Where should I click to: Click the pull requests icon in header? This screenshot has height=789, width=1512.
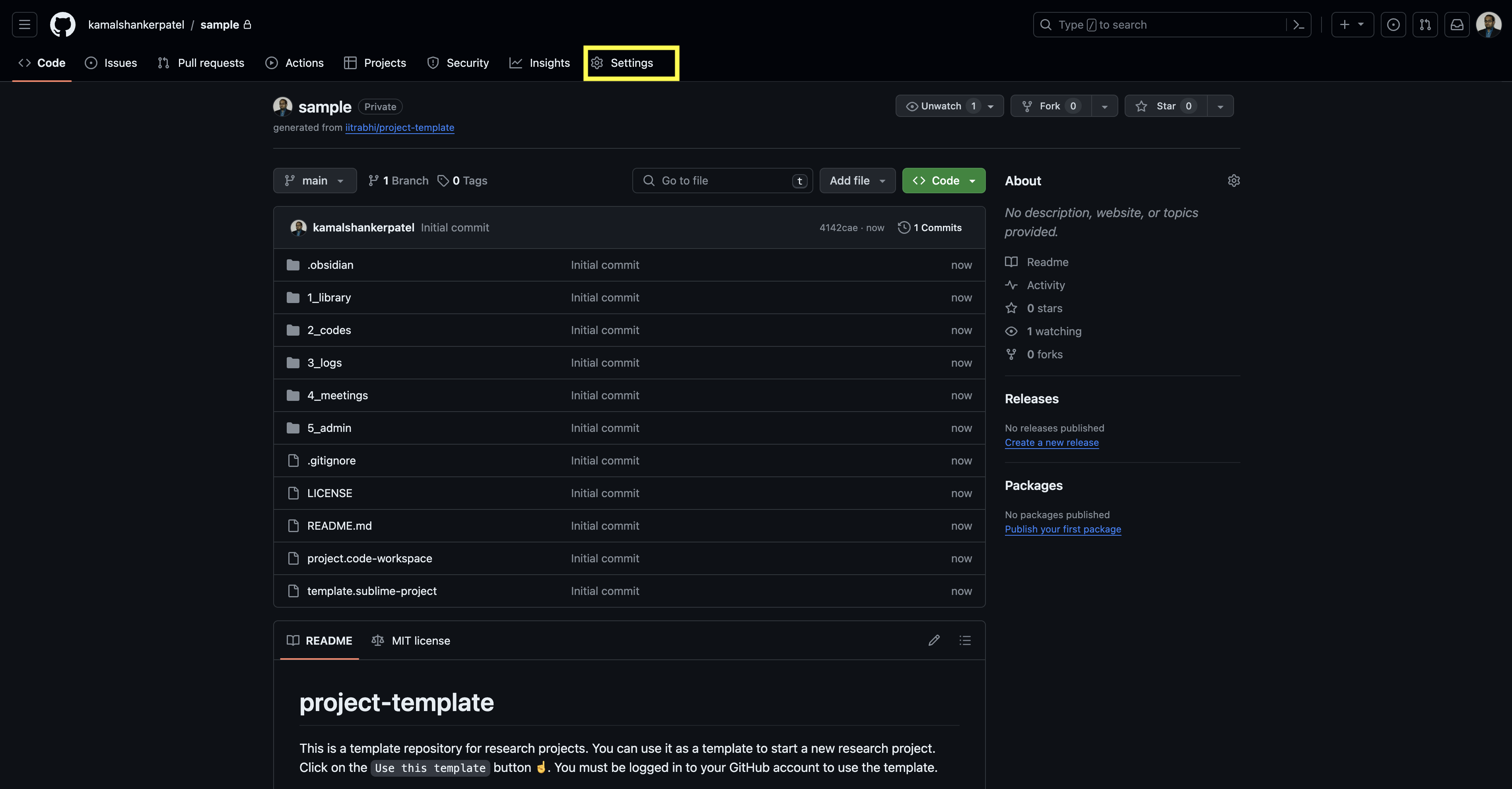click(x=1425, y=25)
